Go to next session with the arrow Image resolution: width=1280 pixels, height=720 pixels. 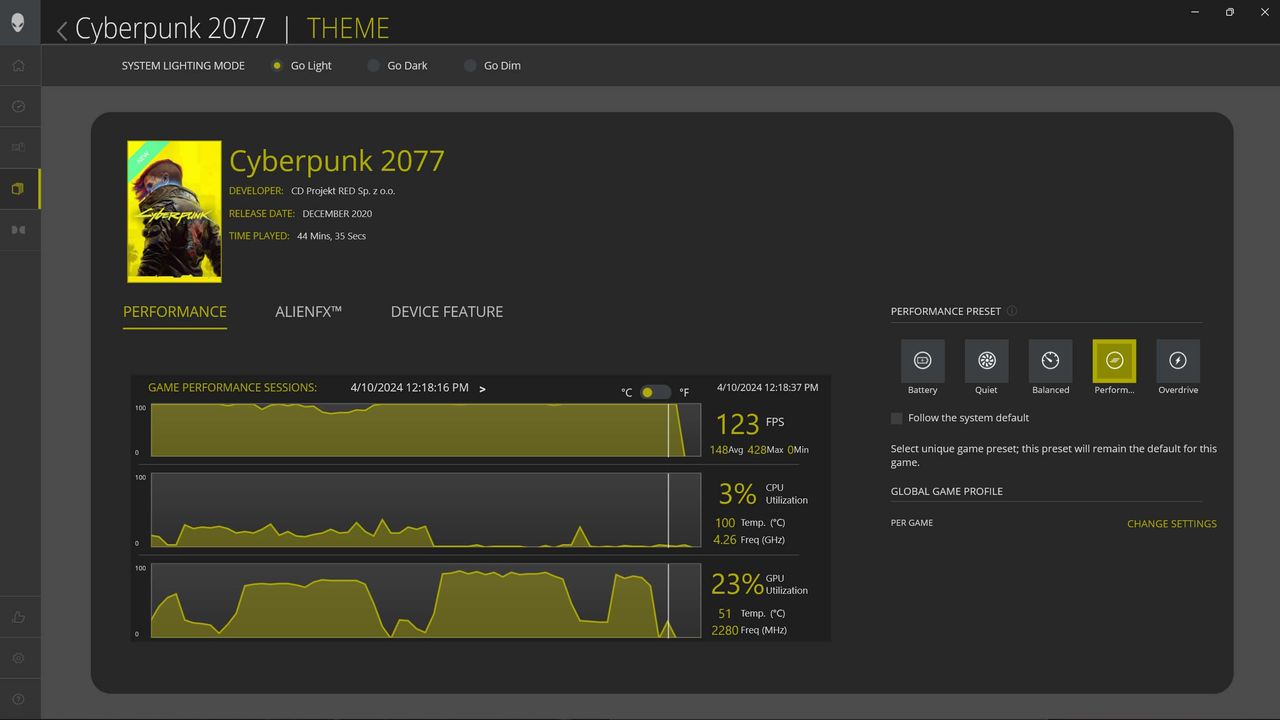[482, 389]
